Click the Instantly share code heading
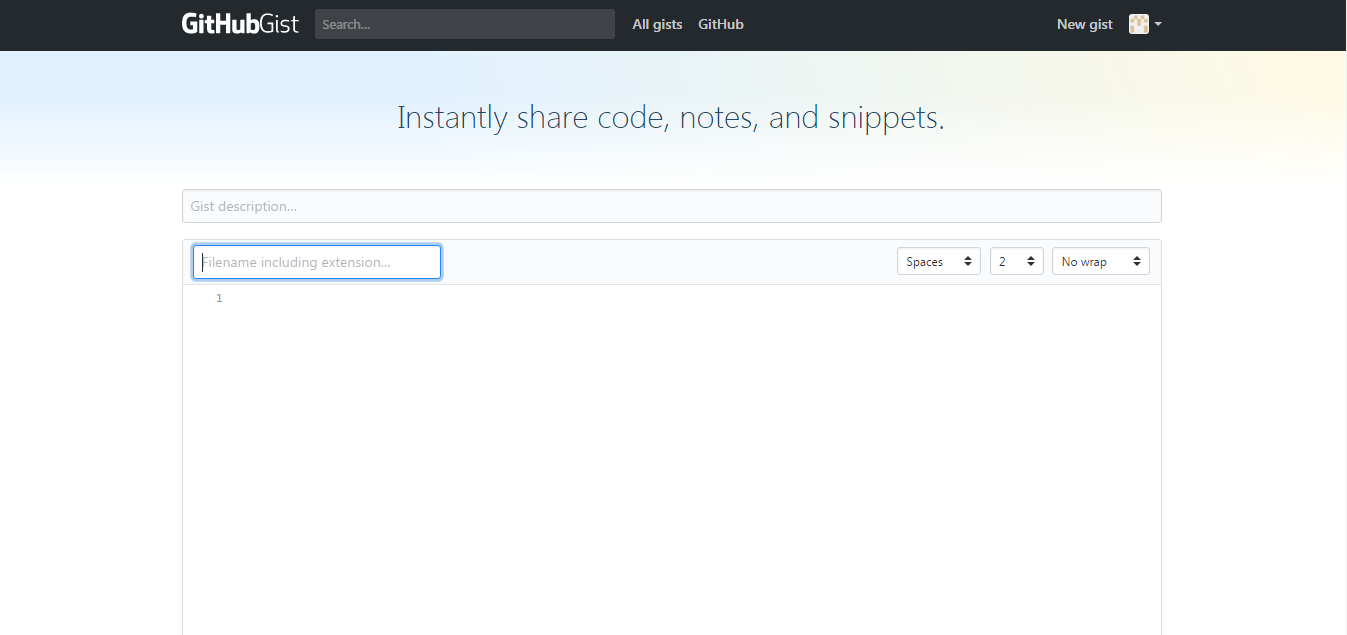The width and height of the screenshot is (1347, 635). [x=671, y=117]
